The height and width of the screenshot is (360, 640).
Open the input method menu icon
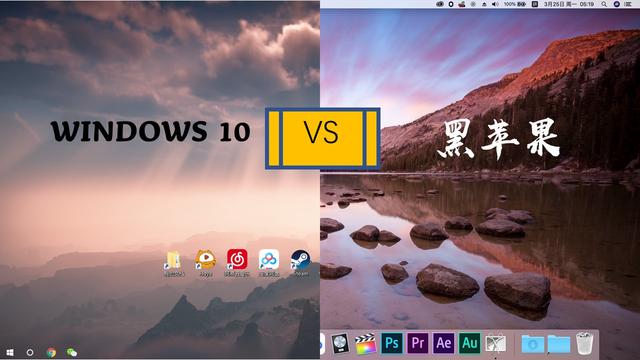click(x=535, y=4)
